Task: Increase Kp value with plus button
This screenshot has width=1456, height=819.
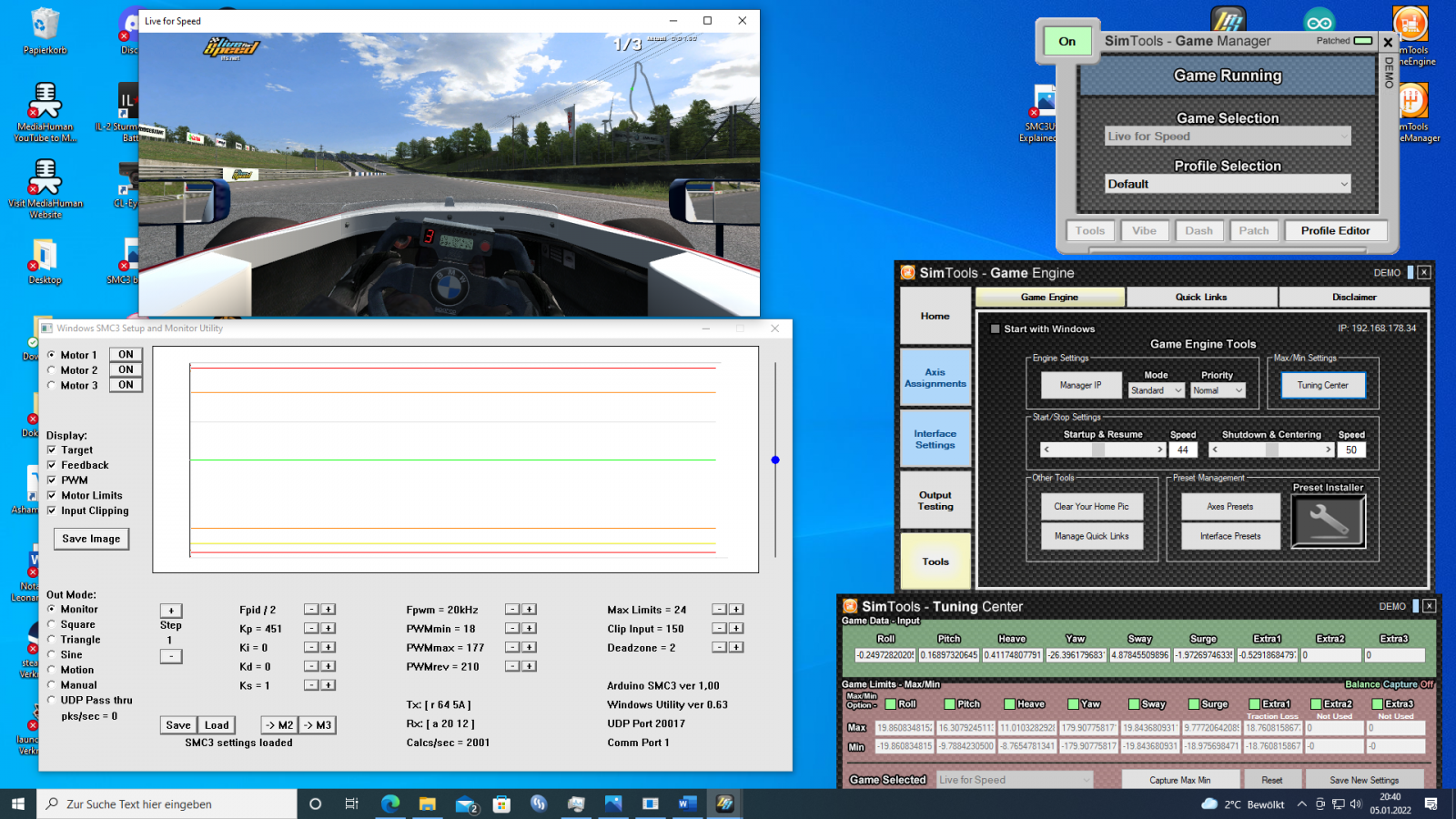Action: click(x=329, y=629)
